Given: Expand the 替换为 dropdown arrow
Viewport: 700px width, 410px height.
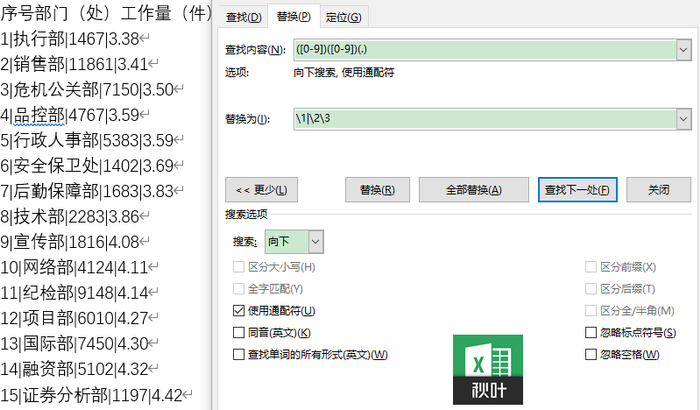Looking at the screenshot, I should [x=683, y=119].
